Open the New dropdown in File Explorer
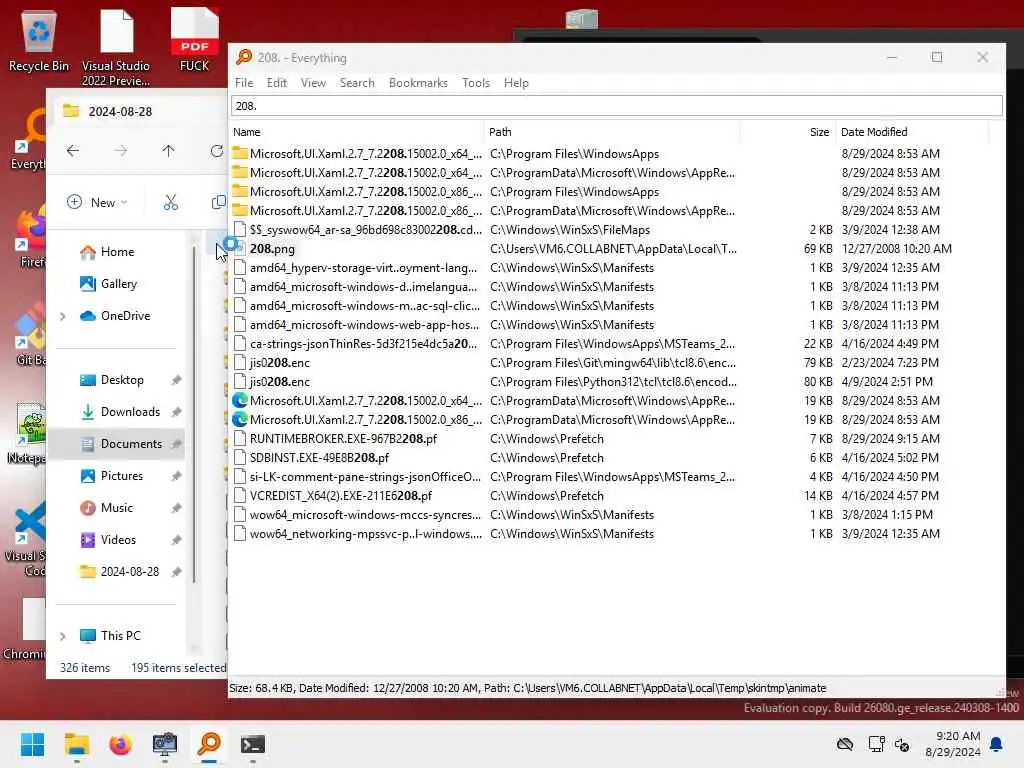 tap(97, 202)
